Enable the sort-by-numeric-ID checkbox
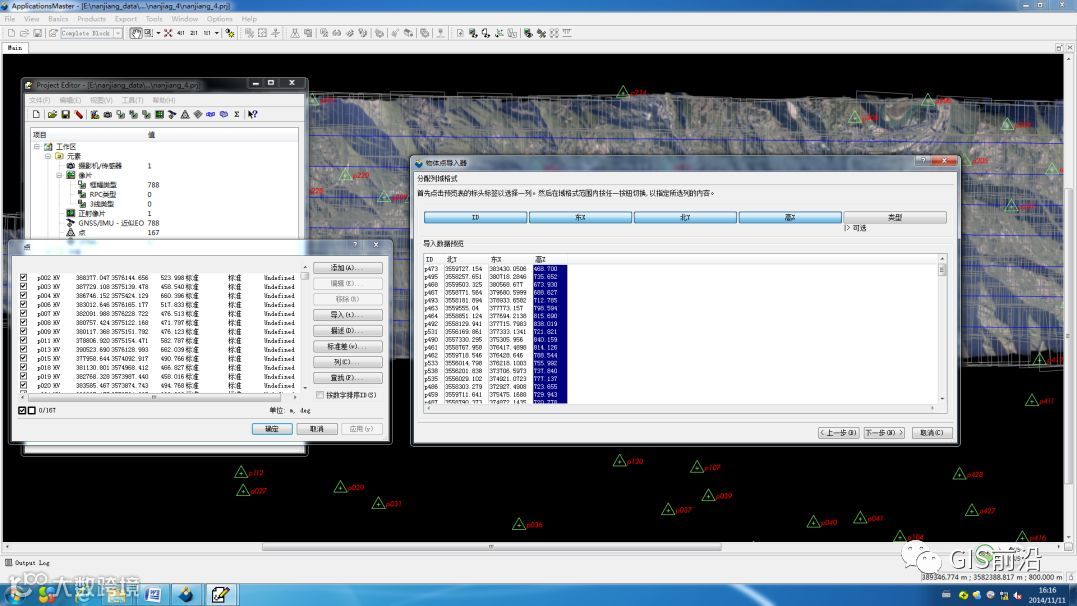Screen dimensions: 1077x606 click(320, 395)
